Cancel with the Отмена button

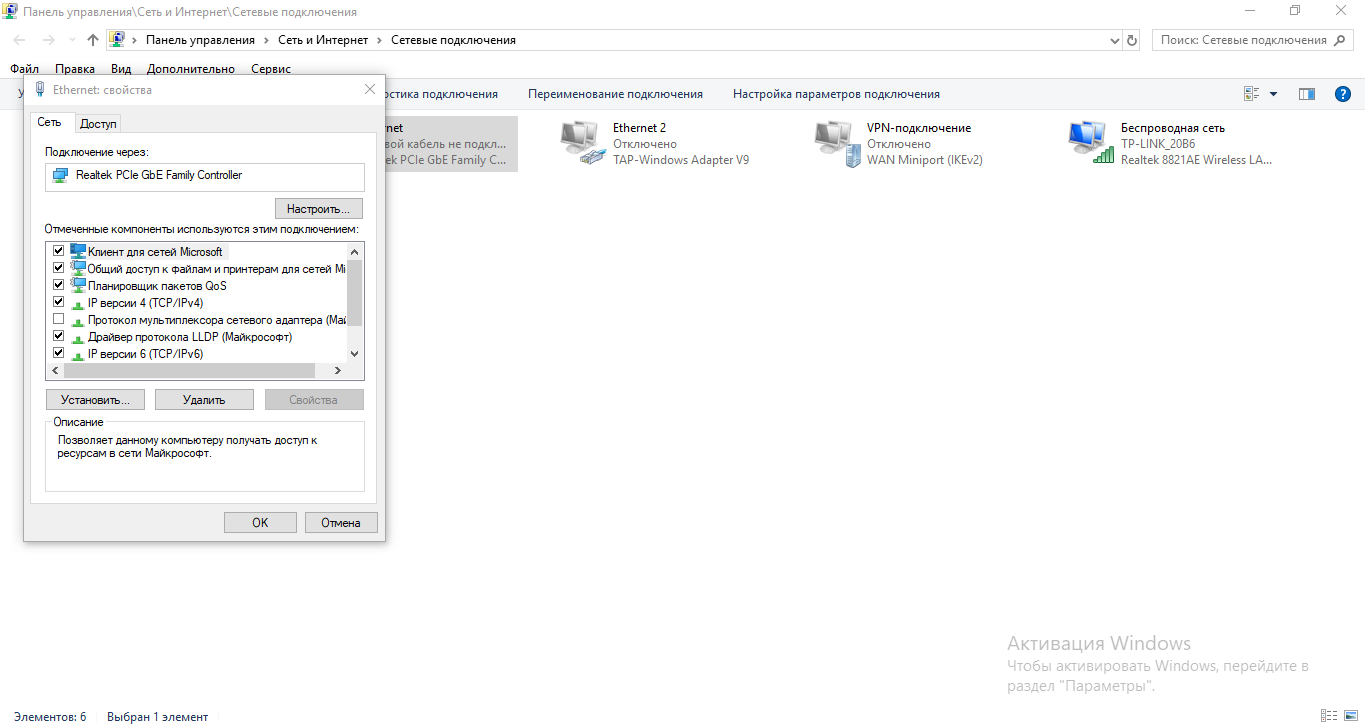coord(341,523)
